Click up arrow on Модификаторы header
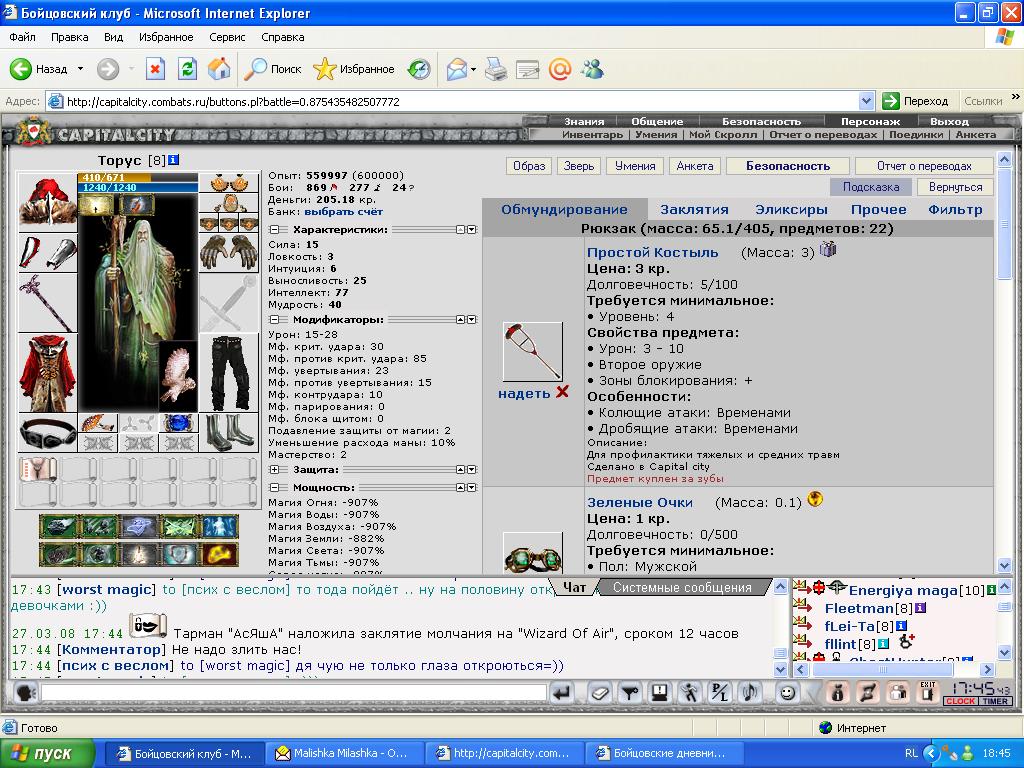1024x768 pixels. point(460,320)
